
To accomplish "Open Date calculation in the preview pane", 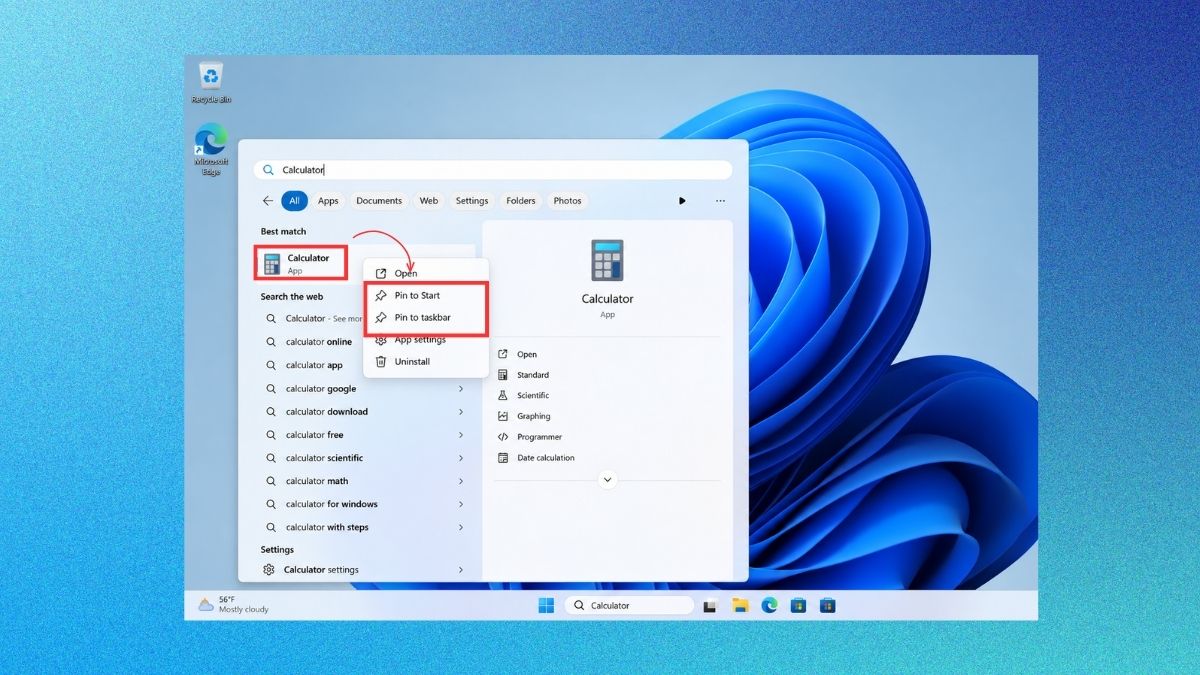I will (546, 458).
